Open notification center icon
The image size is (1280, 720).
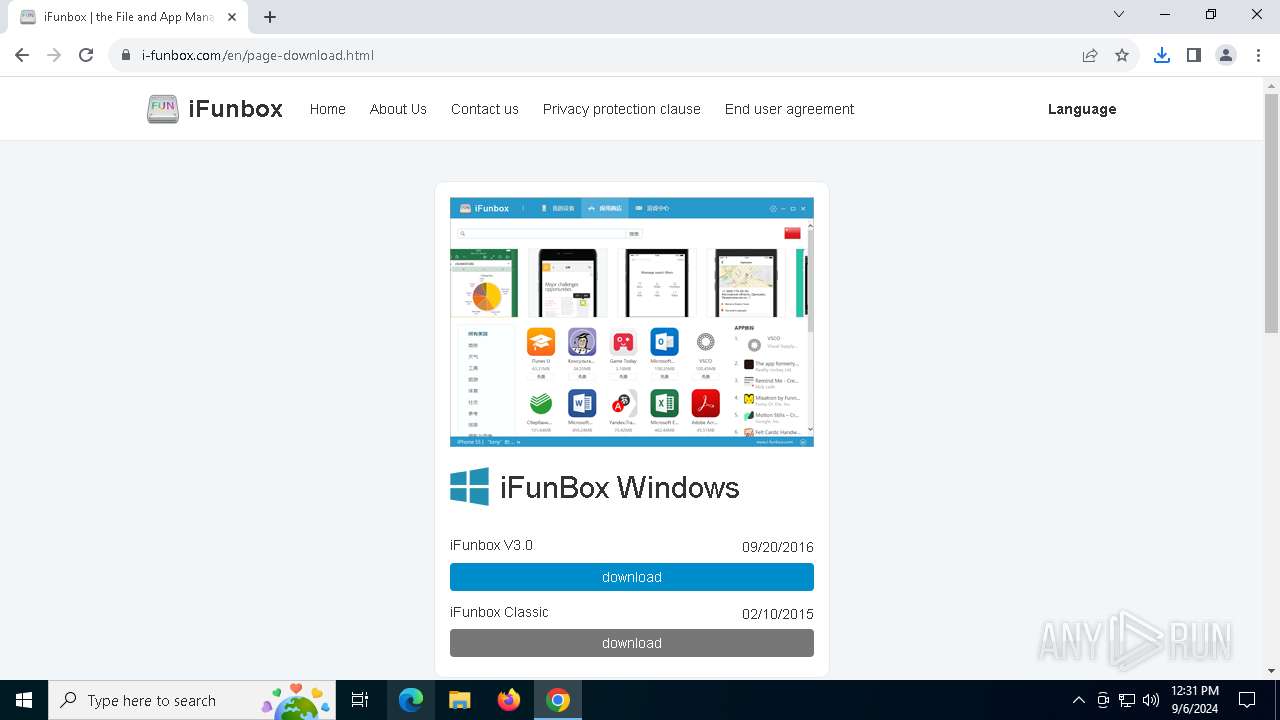tap(1247, 700)
